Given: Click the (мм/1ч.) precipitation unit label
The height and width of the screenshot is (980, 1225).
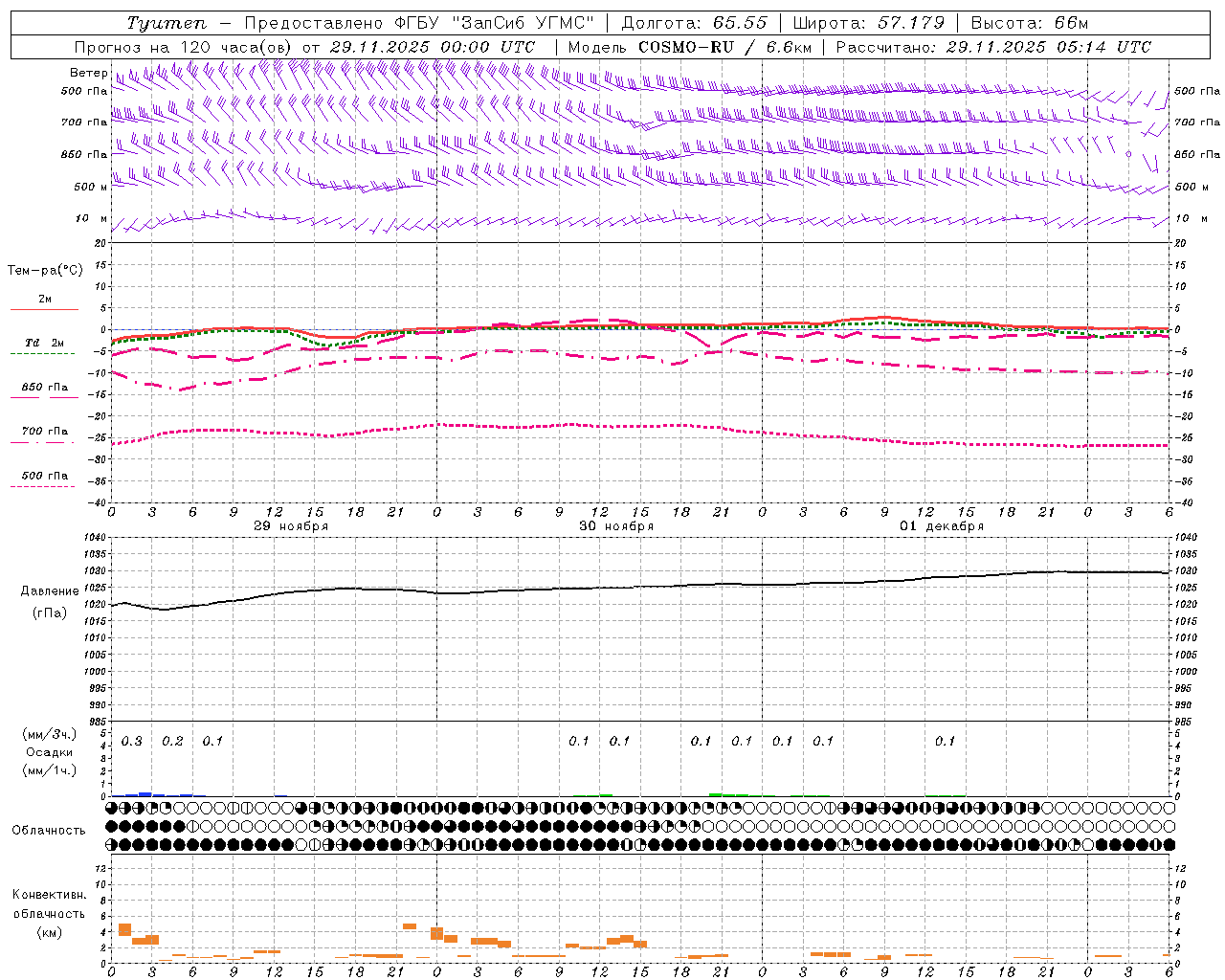Looking at the screenshot, I should (x=50, y=770).
